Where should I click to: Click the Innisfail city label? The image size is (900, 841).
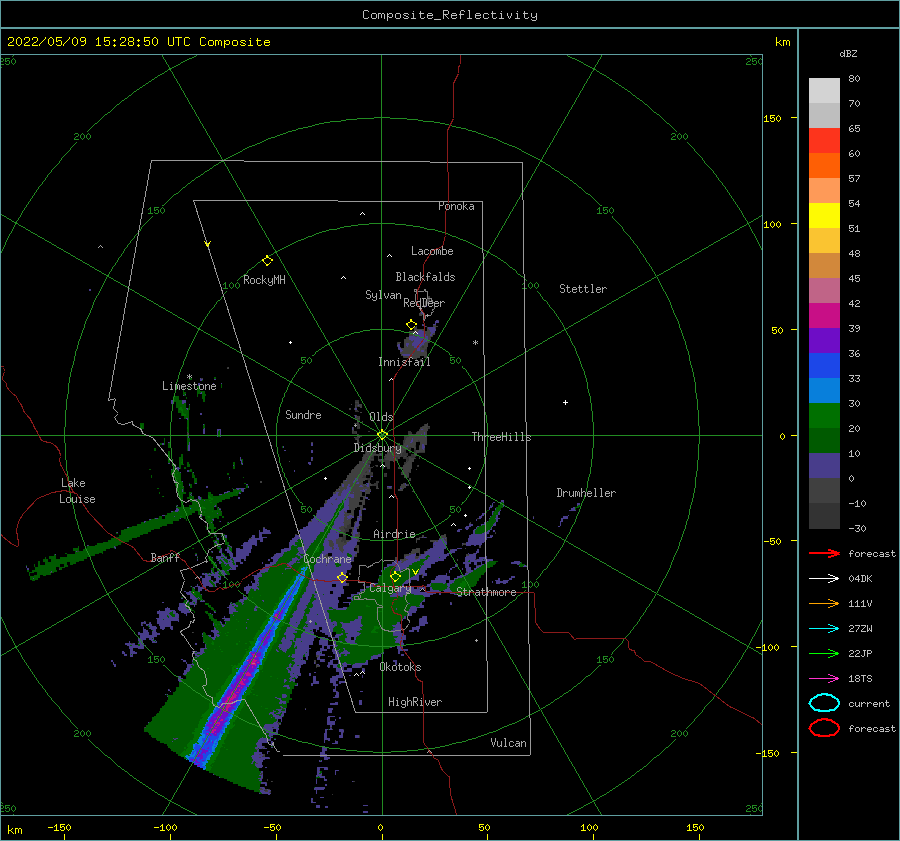(x=404, y=362)
